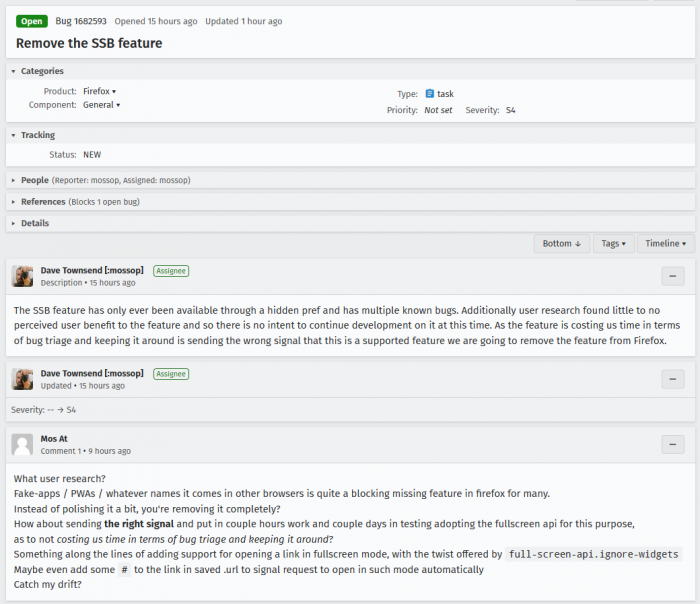The width and height of the screenshot is (700, 604).
Task: Click the task type icon
Action: pos(429,93)
